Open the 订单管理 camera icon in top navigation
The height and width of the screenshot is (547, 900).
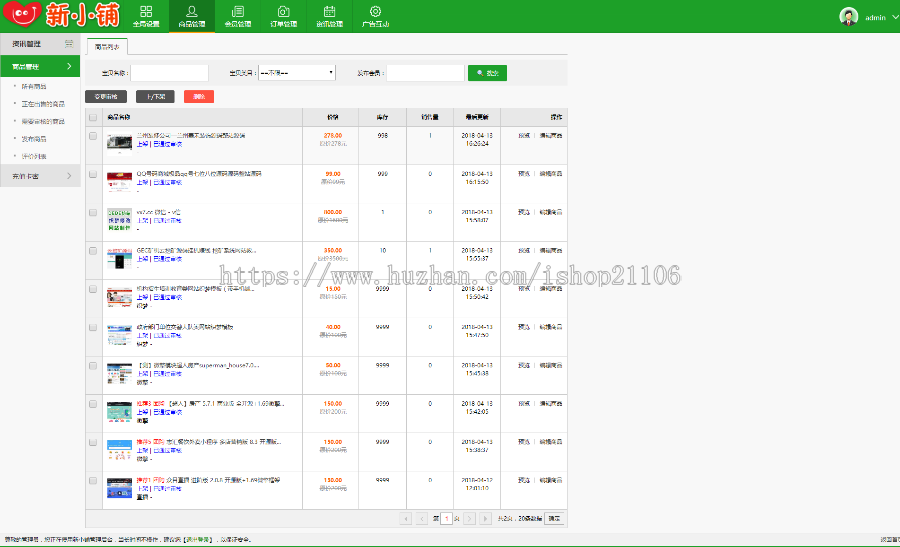[x=284, y=11]
